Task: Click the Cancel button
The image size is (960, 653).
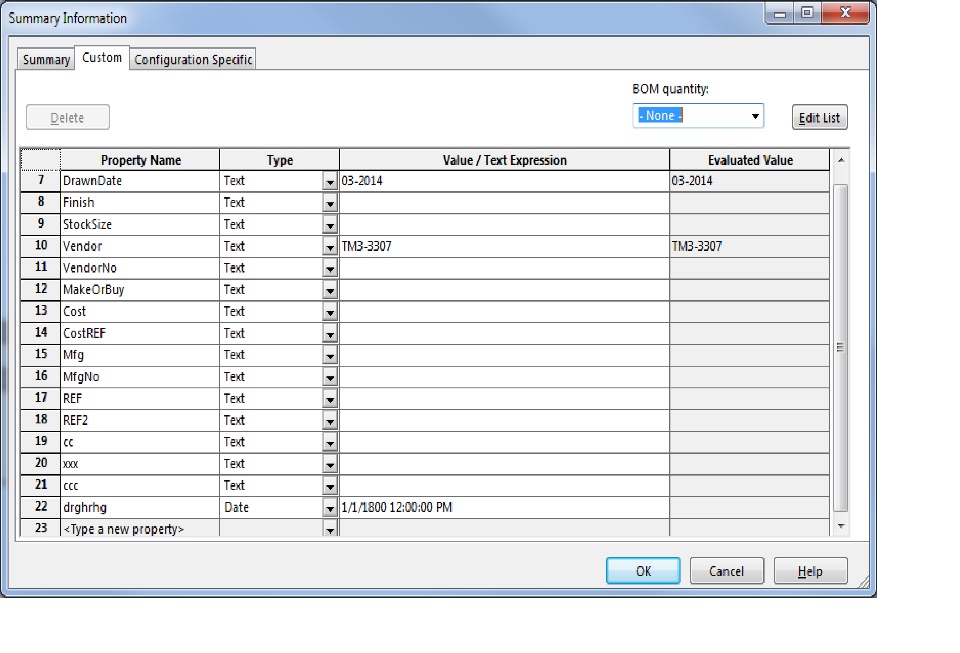Action: 726,571
